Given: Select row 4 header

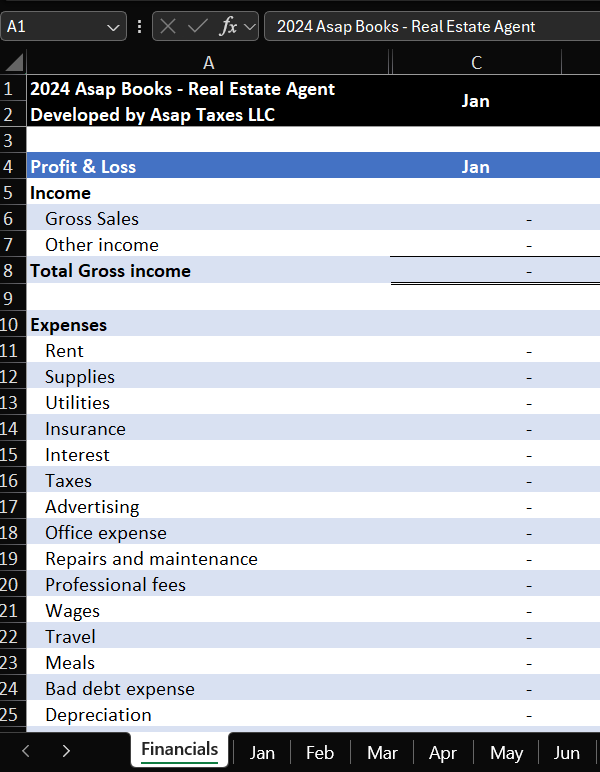Looking at the screenshot, I should tap(13, 166).
